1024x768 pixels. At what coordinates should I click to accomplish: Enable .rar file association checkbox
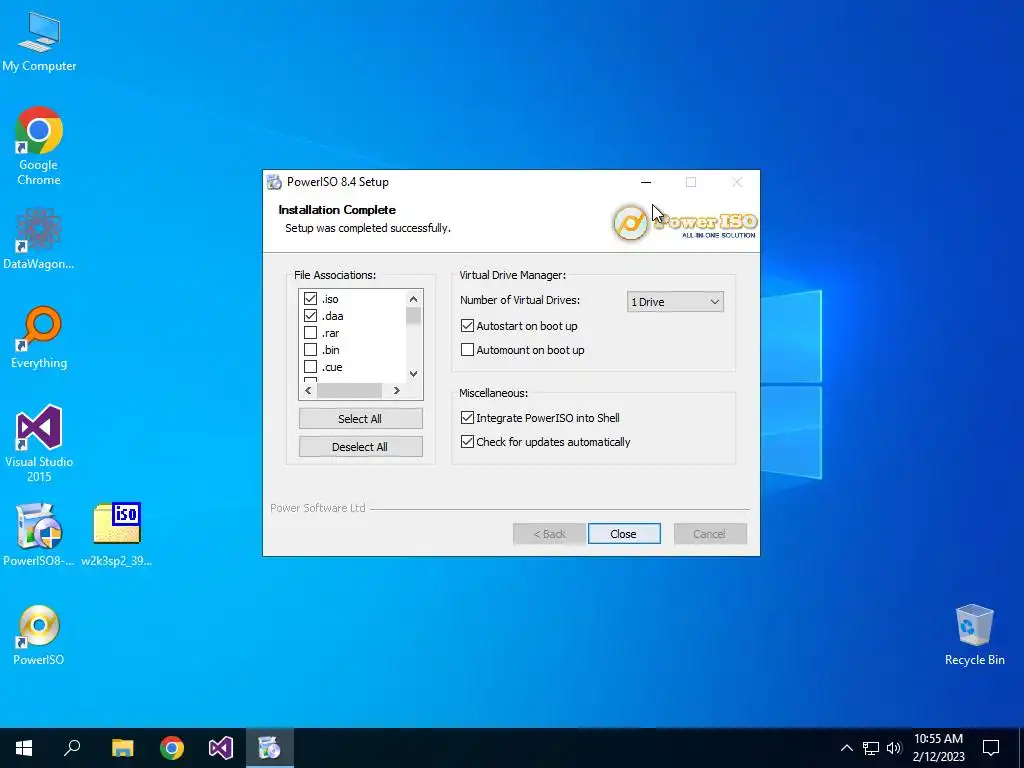point(310,333)
